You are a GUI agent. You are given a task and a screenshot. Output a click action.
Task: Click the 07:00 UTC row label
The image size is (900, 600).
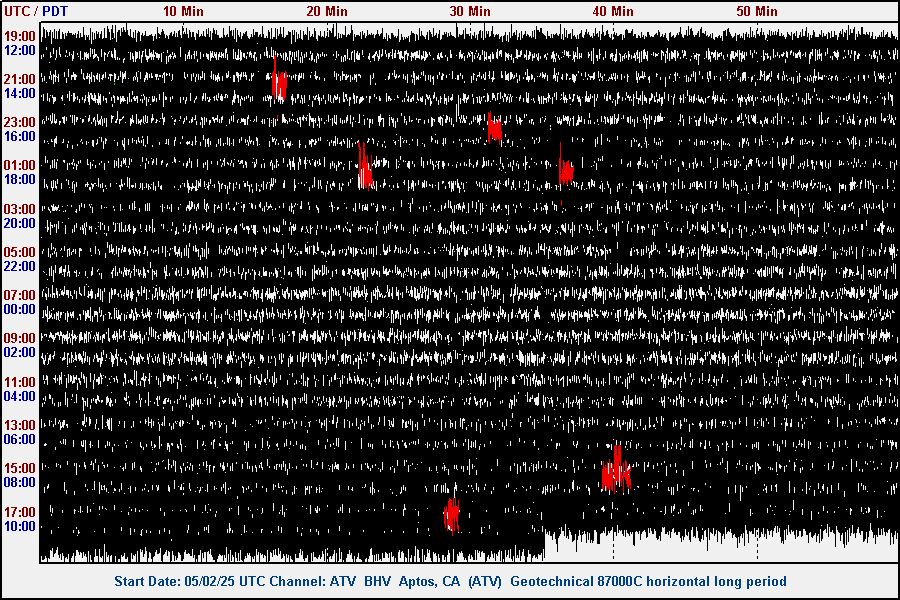coord(20,295)
